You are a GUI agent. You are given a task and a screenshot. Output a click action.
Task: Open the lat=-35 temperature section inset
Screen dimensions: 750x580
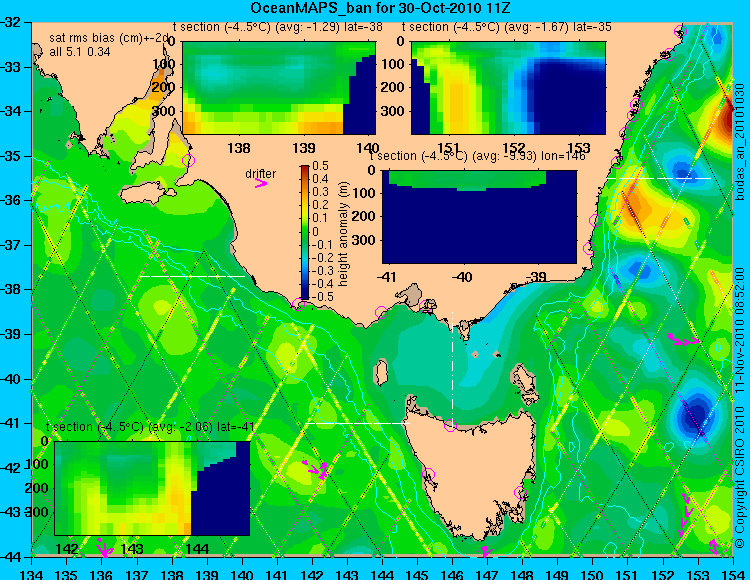(x=508, y=88)
